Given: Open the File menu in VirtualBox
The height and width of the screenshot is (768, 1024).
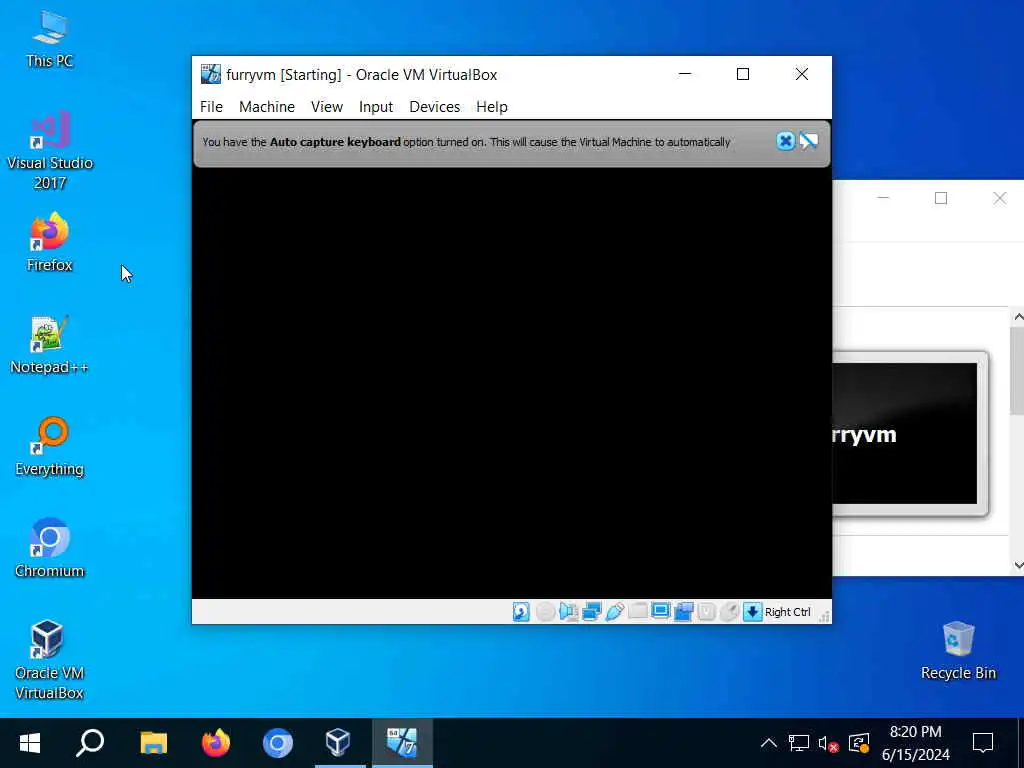Looking at the screenshot, I should point(211,106).
